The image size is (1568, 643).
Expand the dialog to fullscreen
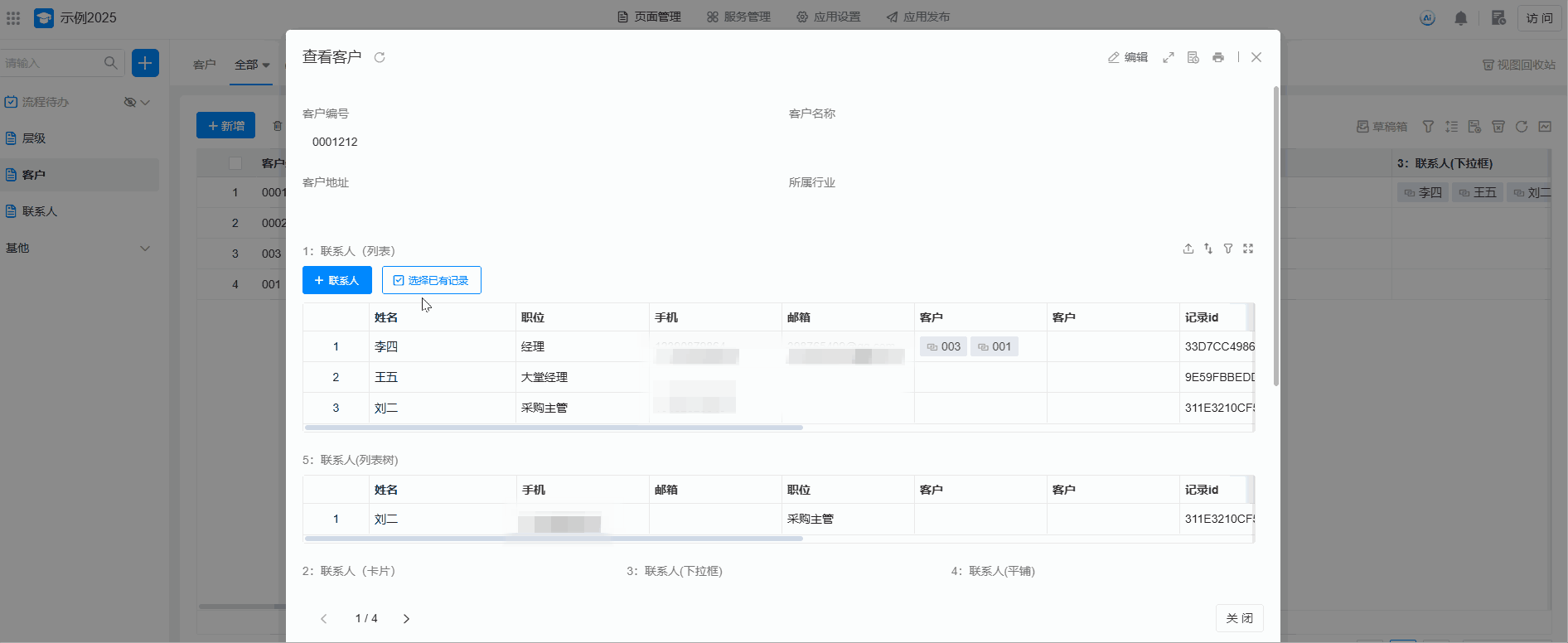1169,57
